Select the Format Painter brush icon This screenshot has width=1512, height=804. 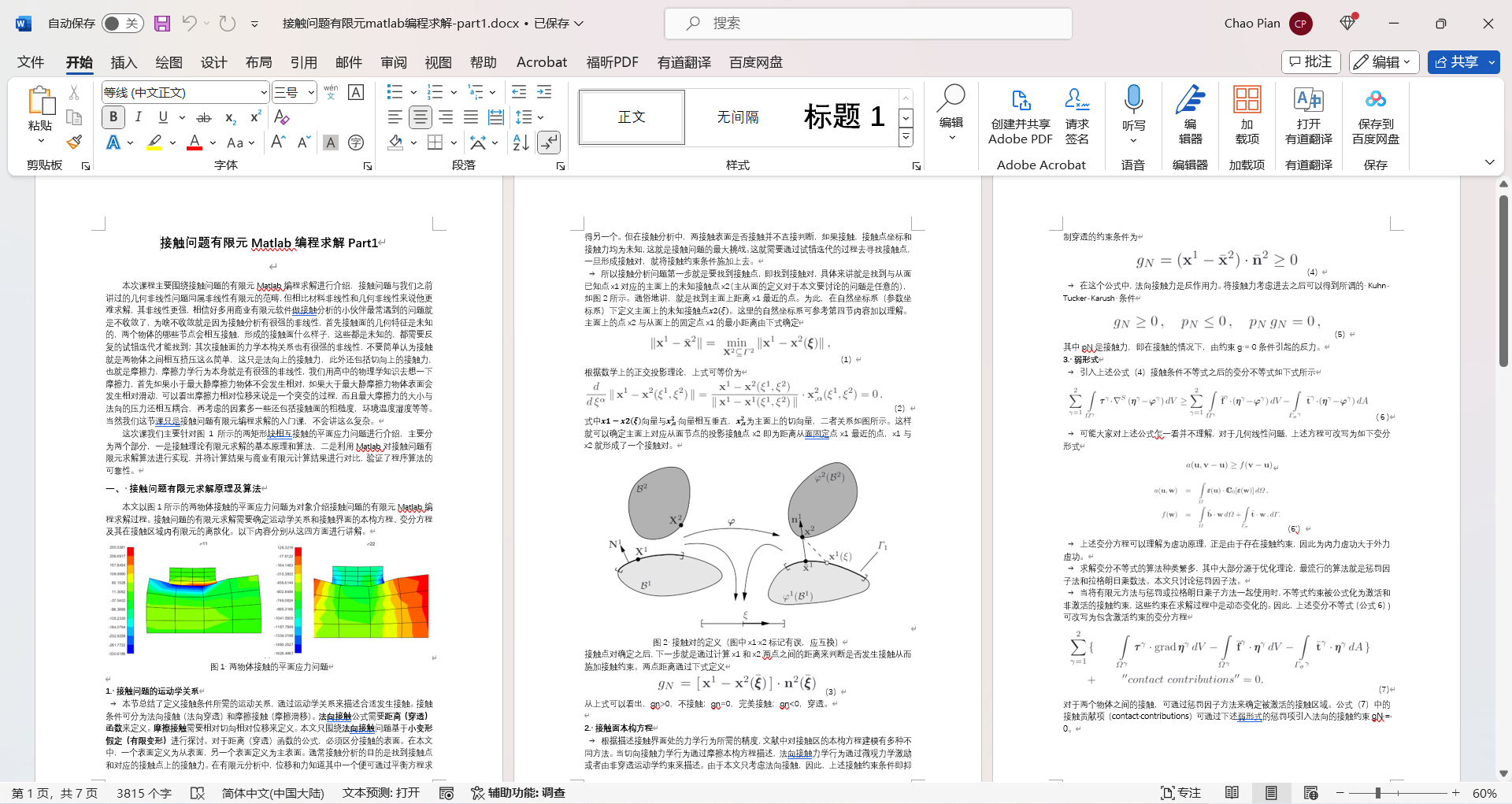[74, 143]
